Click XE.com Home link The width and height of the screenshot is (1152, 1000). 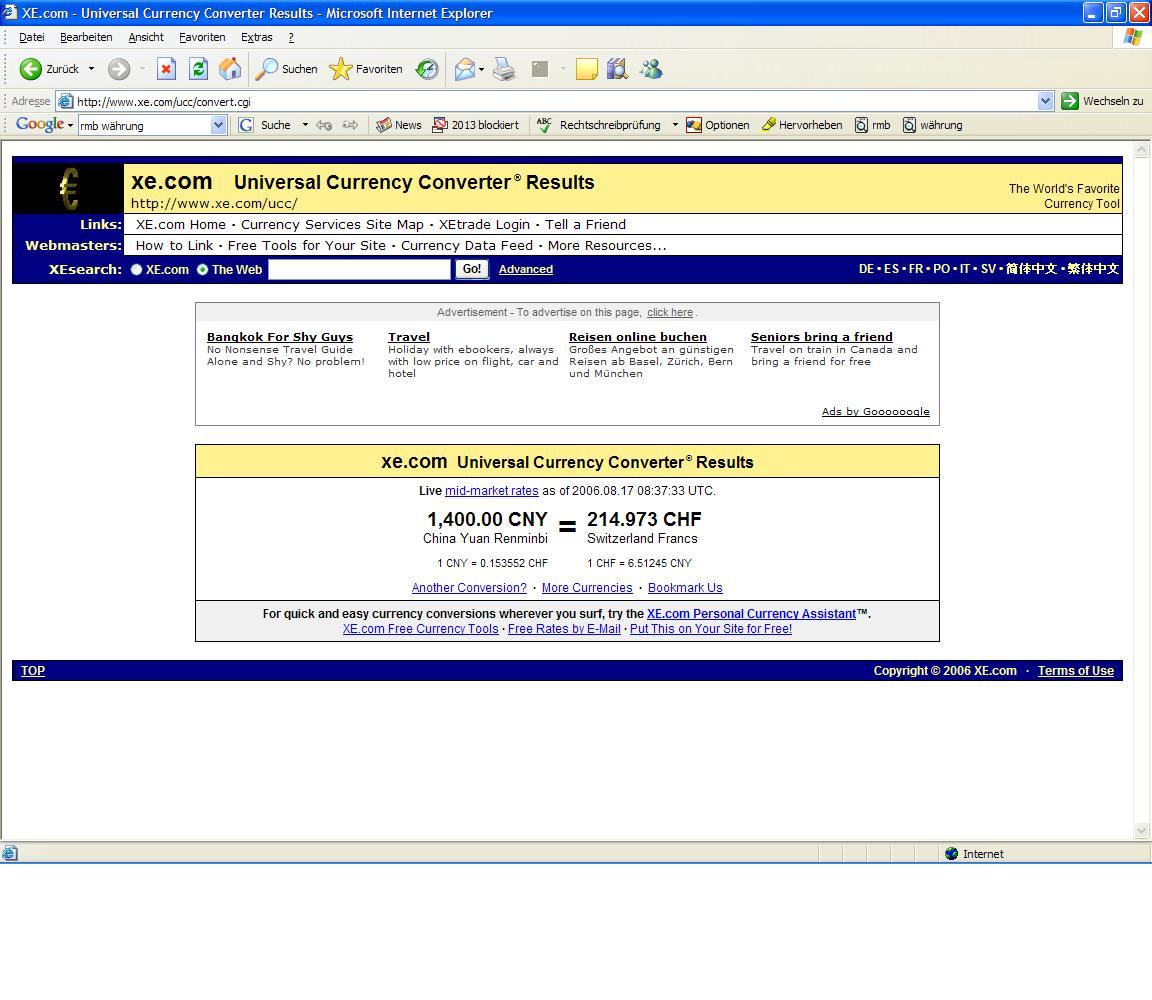[181, 225]
